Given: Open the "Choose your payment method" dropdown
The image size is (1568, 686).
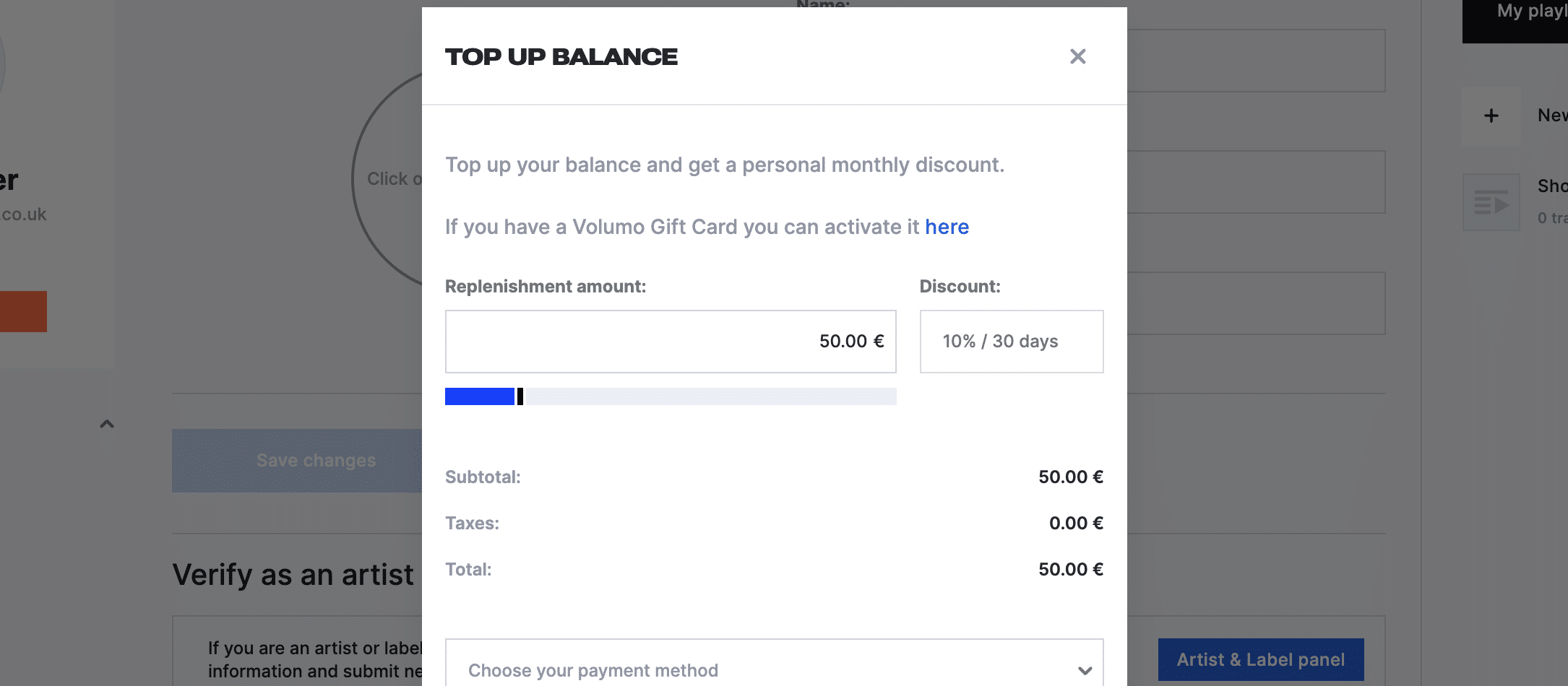Looking at the screenshot, I should (x=773, y=670).
